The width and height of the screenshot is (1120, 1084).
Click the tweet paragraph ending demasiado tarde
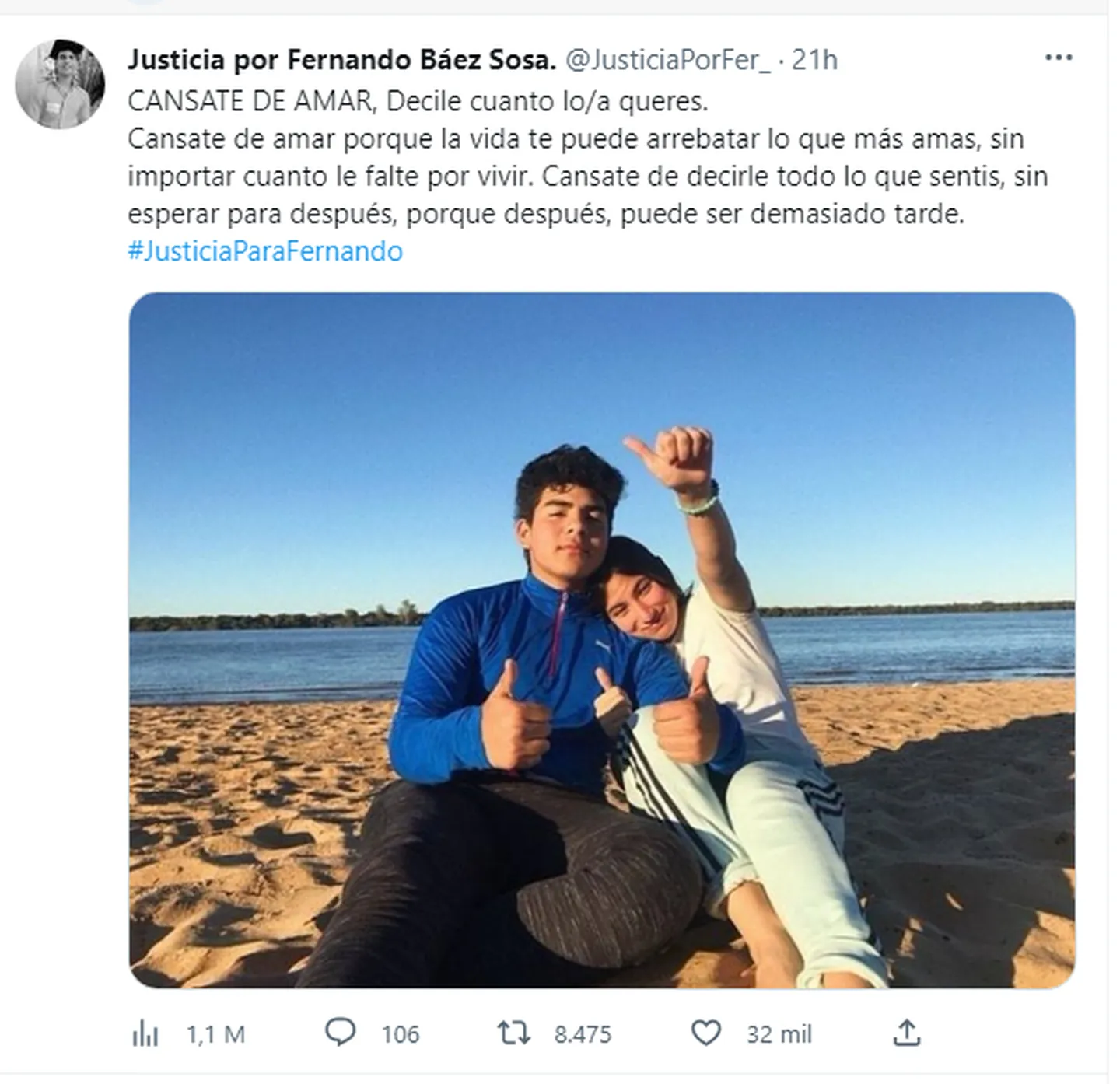click(588, 177)
